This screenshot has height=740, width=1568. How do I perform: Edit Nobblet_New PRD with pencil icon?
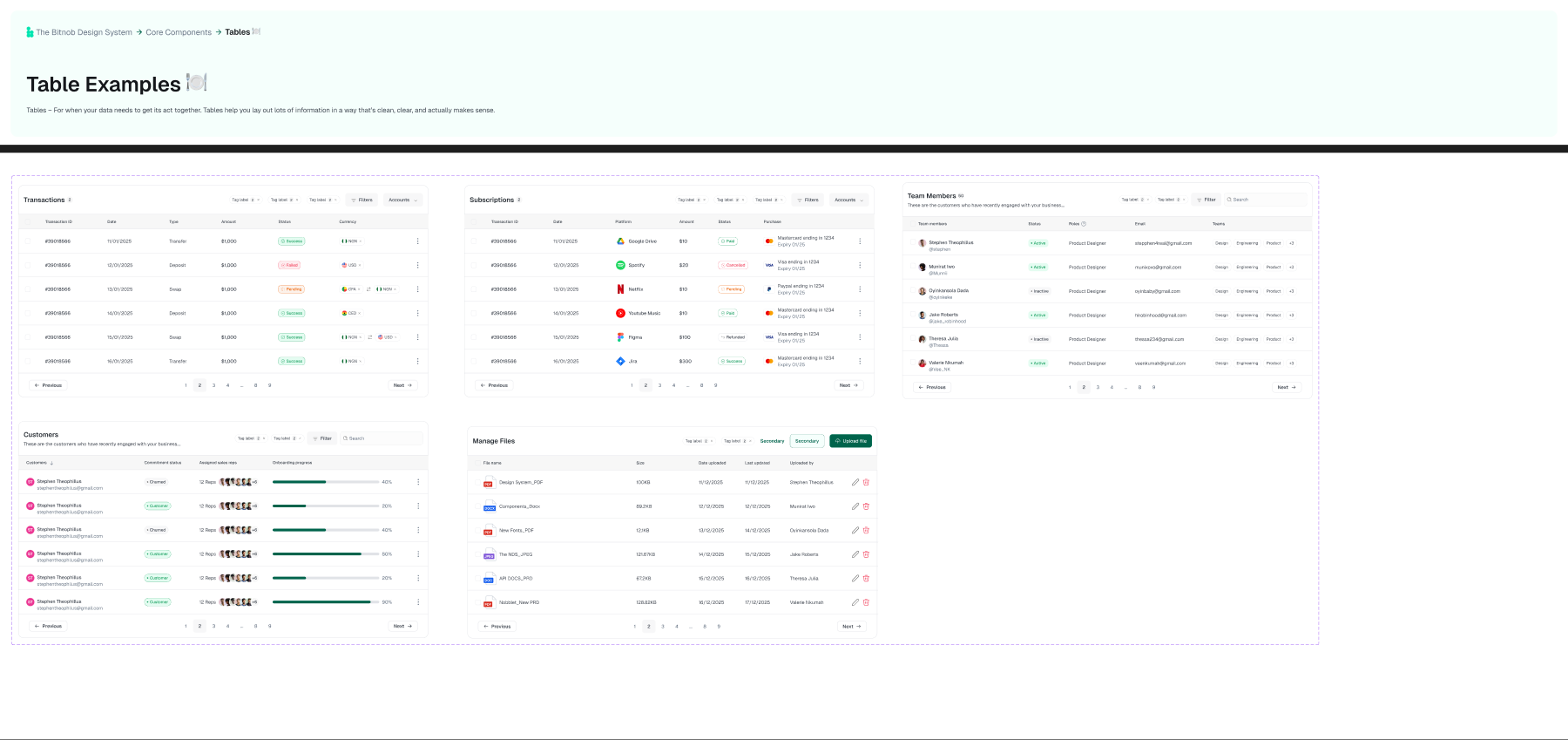pos(855,602)
